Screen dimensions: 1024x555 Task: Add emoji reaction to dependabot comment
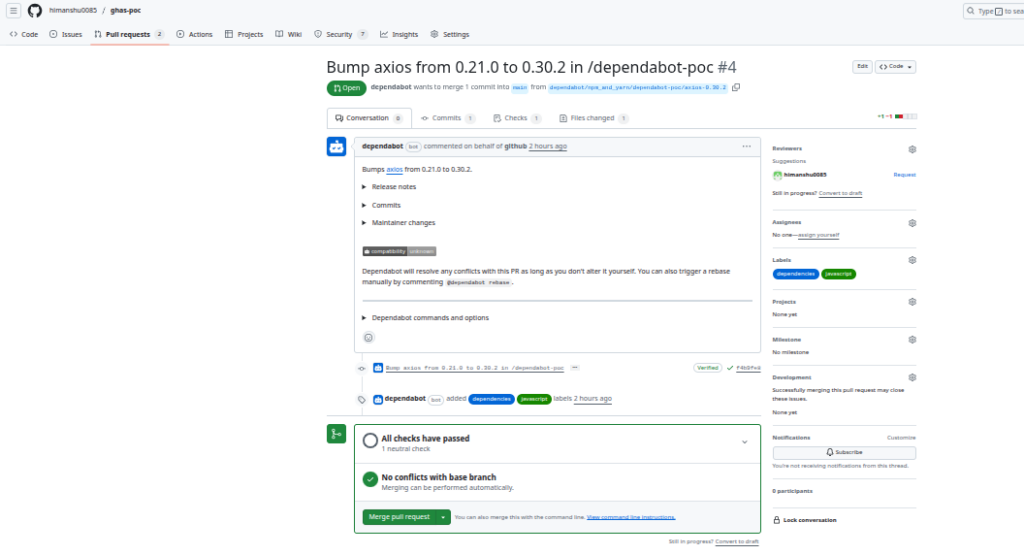pos(368,338)
